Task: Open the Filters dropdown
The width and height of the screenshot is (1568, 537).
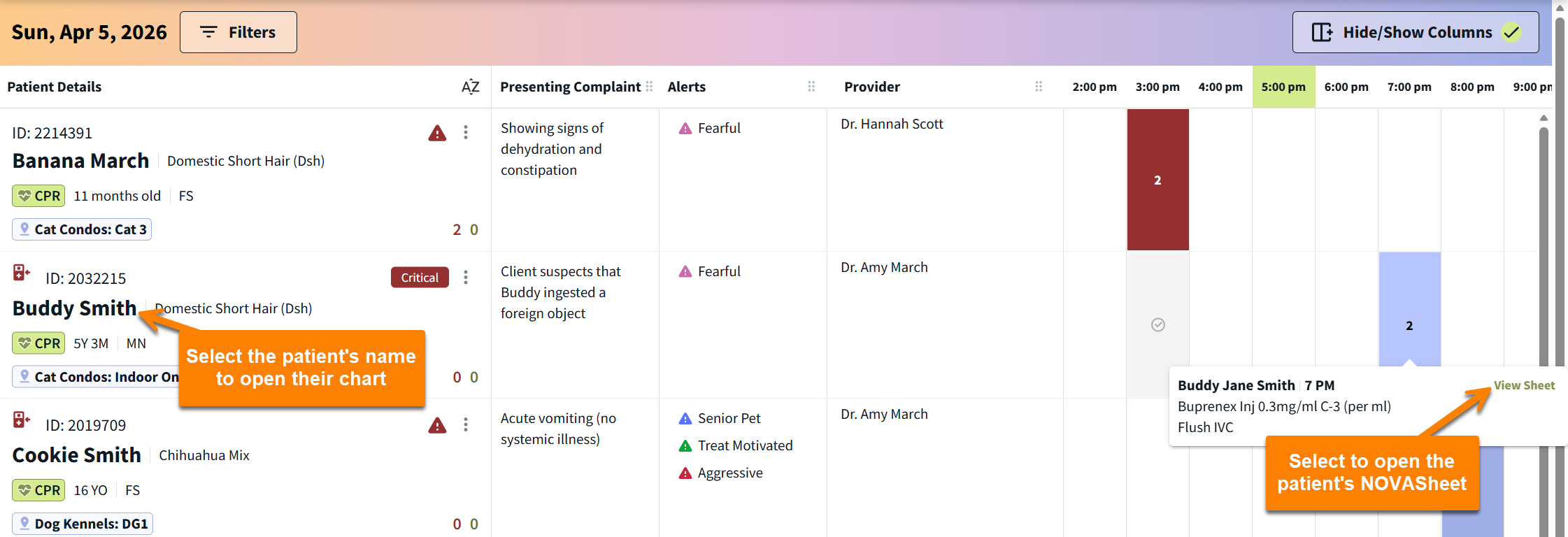Action: coord(238,31)
